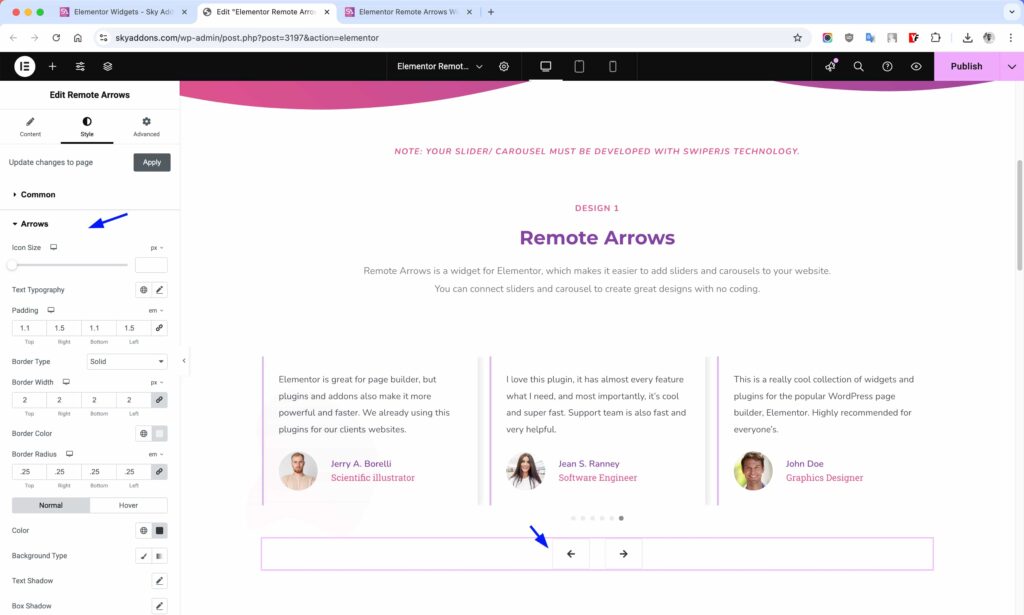The height and width of the screenshot is (615, 1024).
Task: Open Border Type Solid dropdown
Action: point(127,361)
